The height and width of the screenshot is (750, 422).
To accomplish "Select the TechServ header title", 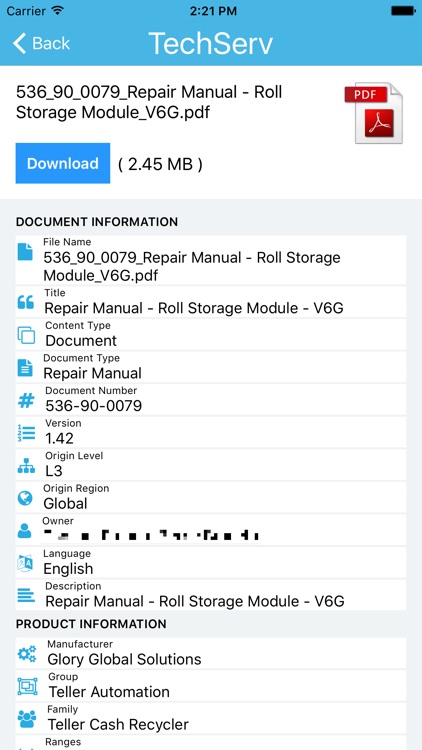I will click(x=211, y=43).
